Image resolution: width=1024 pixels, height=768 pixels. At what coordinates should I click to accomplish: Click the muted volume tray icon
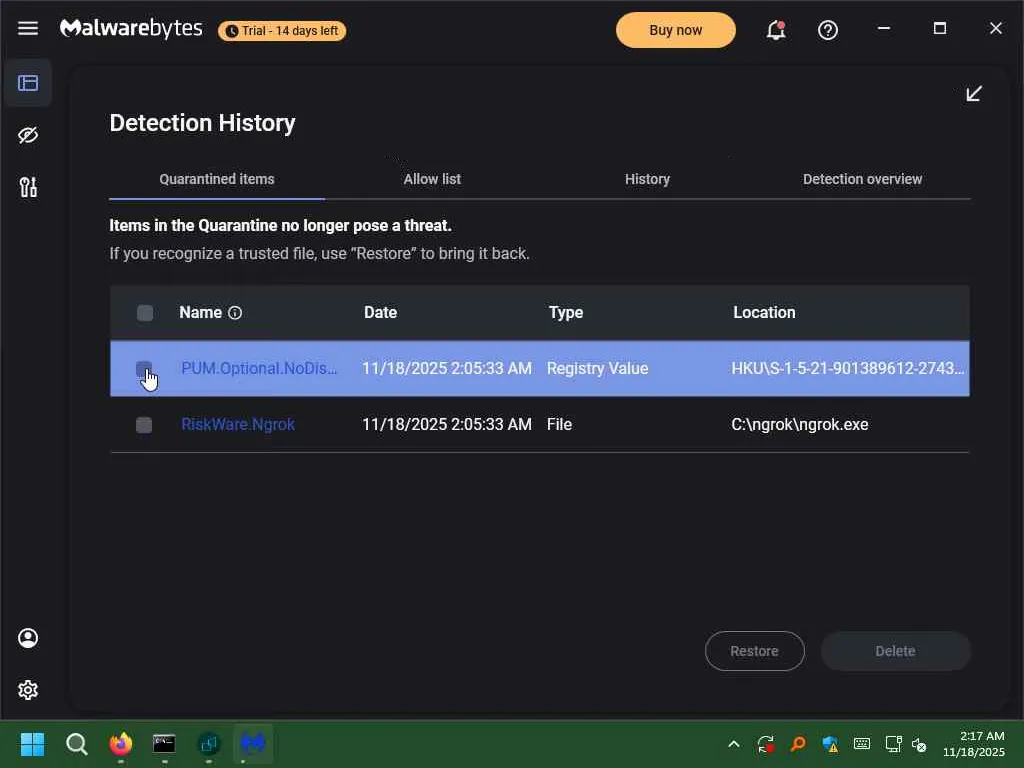(x=920, y=744)
